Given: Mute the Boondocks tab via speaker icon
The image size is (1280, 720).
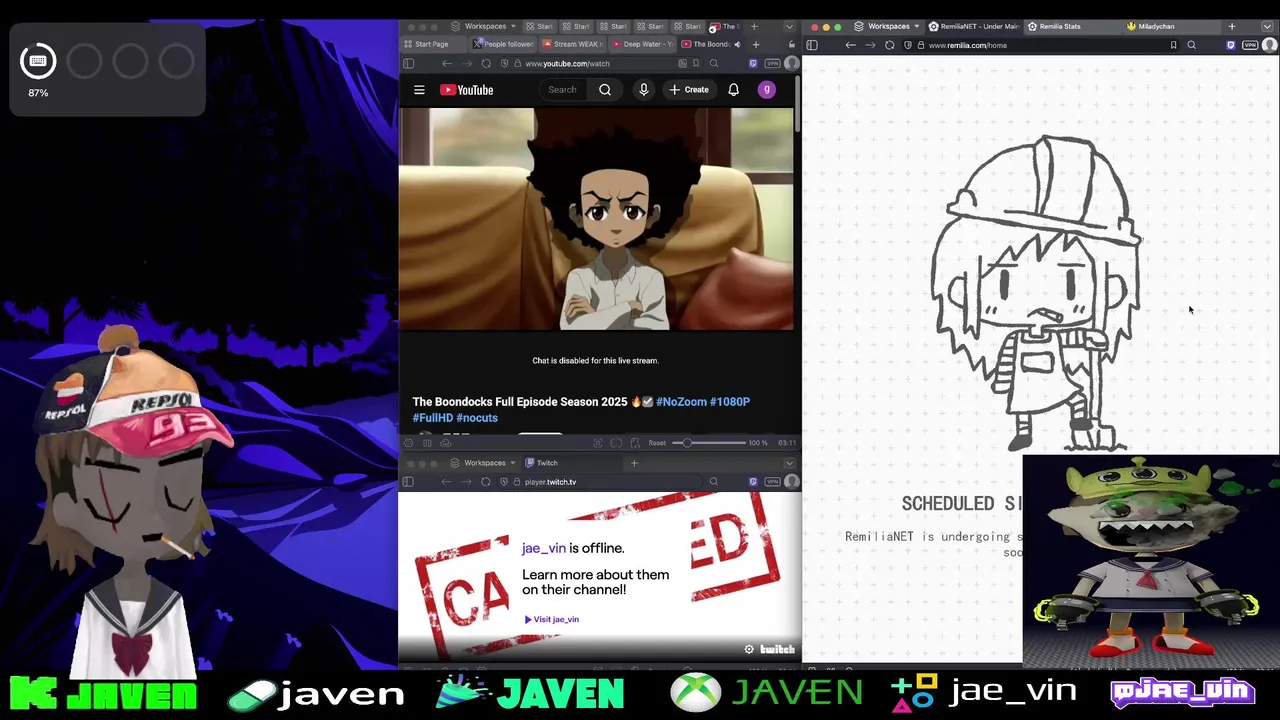Looking at the screenshot, I should pyautogui.click(x=737, y=44).
